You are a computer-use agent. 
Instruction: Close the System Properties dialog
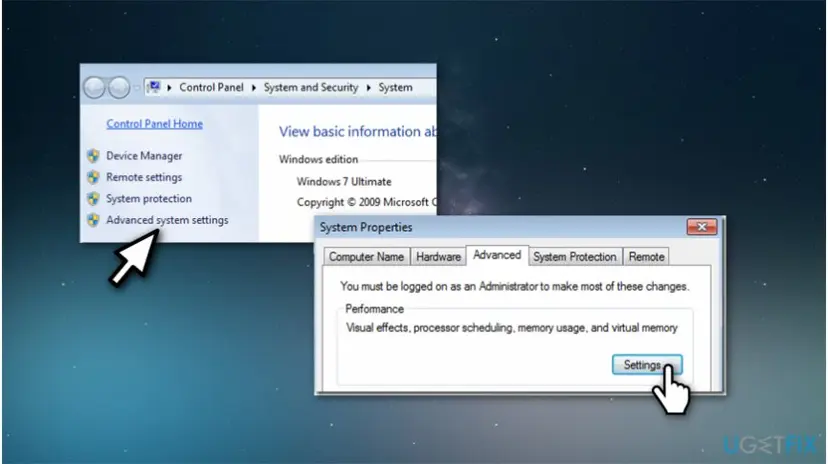tap(702, 227)
